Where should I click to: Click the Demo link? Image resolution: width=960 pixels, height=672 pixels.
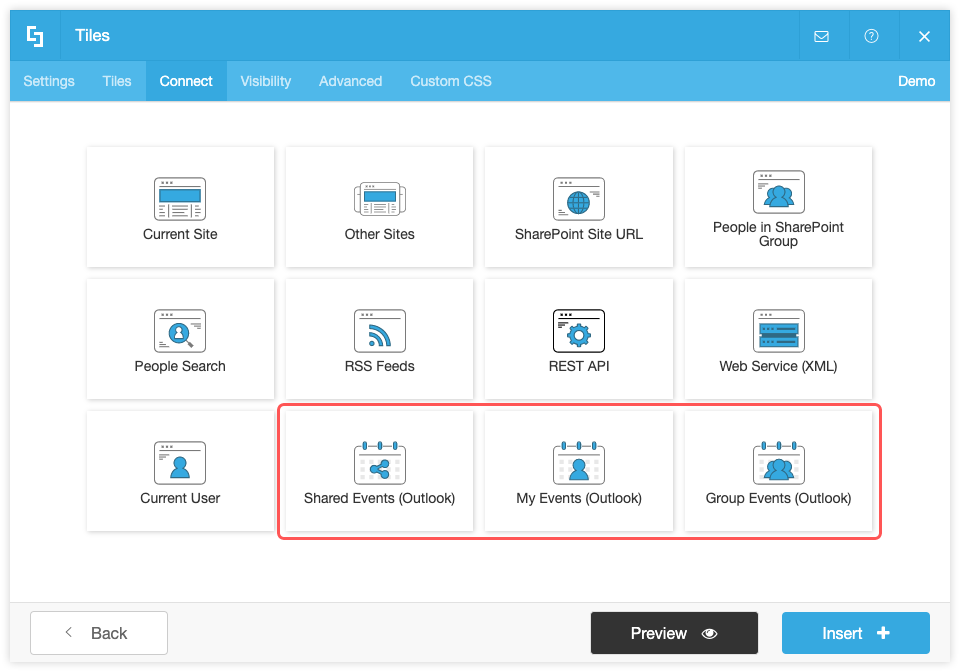[917, 81]
